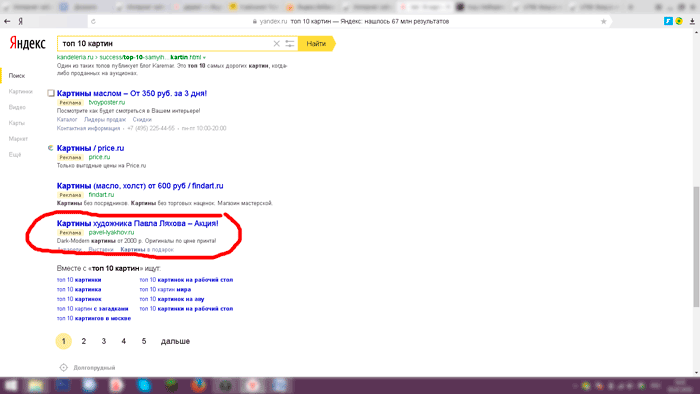Click the lock icon beside yandex.ru

[254, 21]
